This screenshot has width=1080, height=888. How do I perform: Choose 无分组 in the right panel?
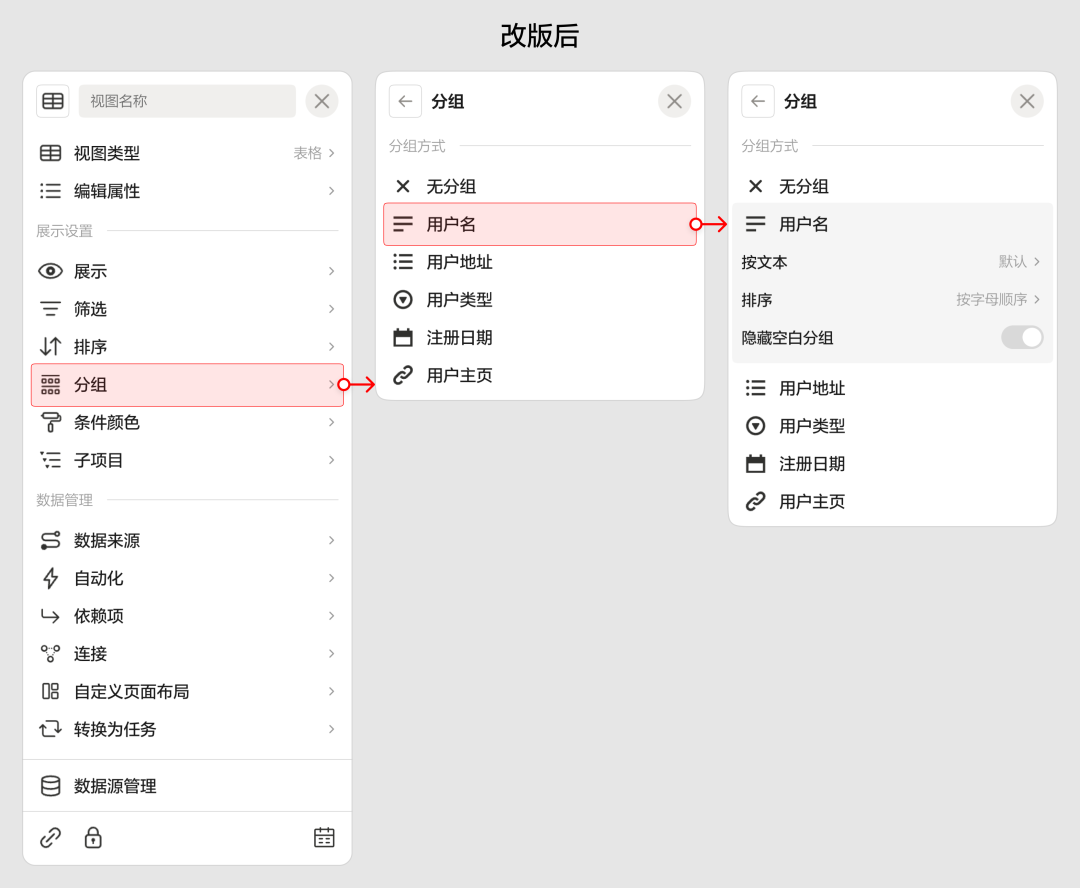803,186
